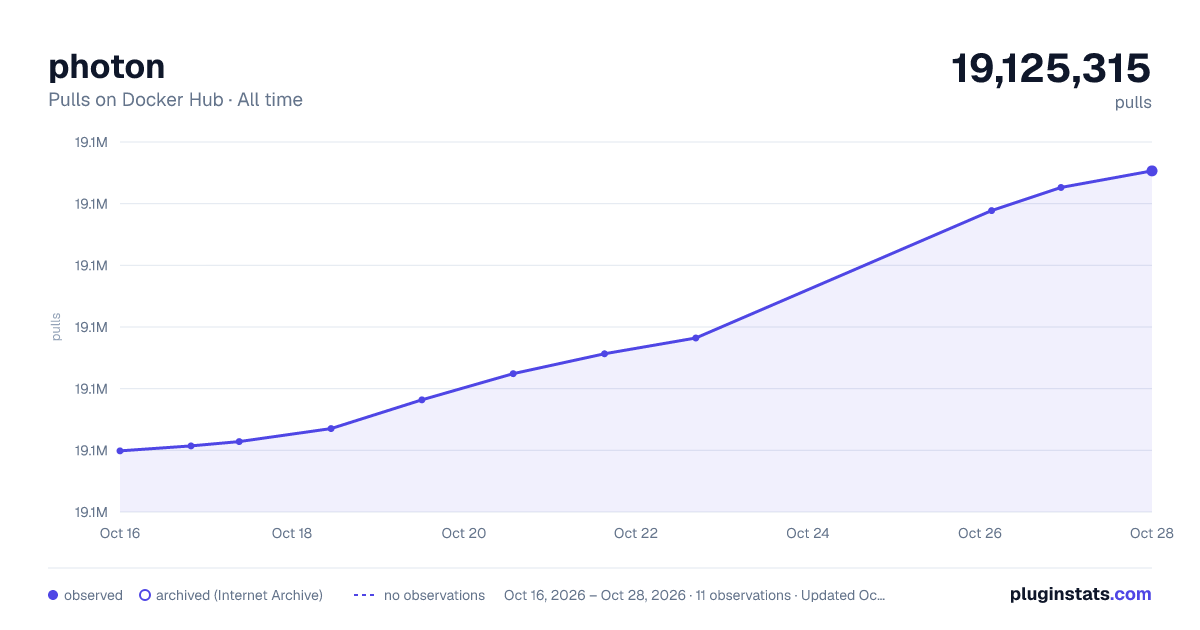This screenshot has height=630, width=1200.
Task: Select the Oct 16 data point
Action: tap(120, 451)
